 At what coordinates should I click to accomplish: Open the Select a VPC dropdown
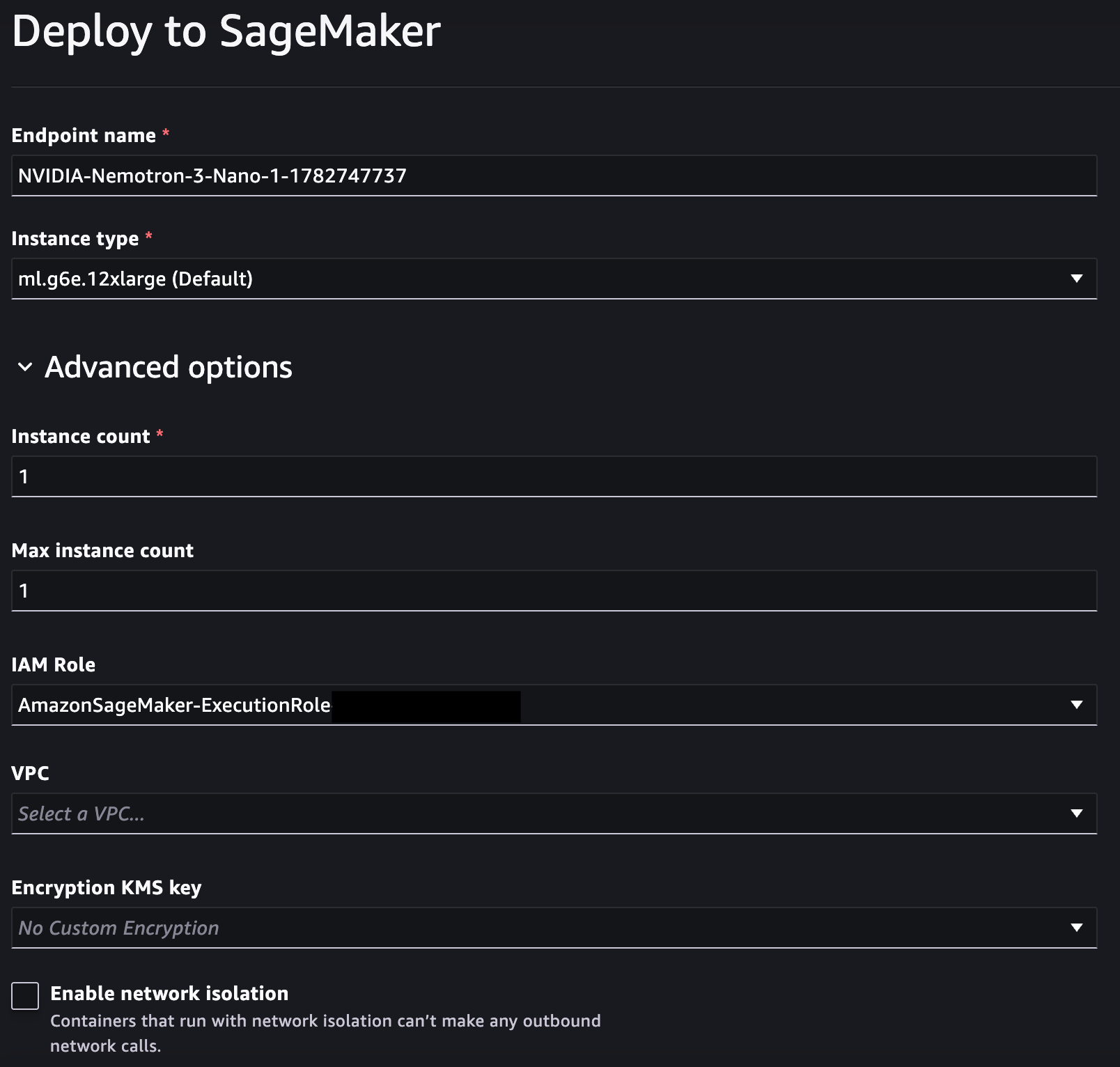click(554, 813)
